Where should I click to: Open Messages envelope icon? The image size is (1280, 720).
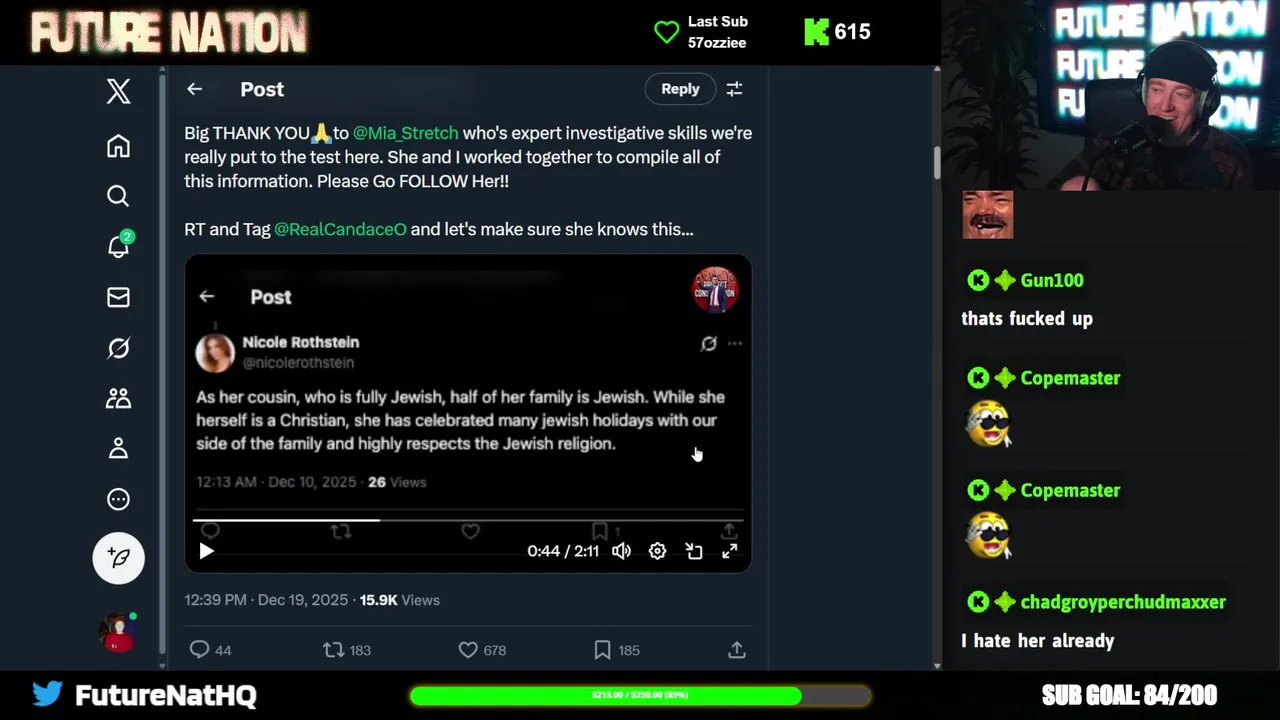click(118, 297)
